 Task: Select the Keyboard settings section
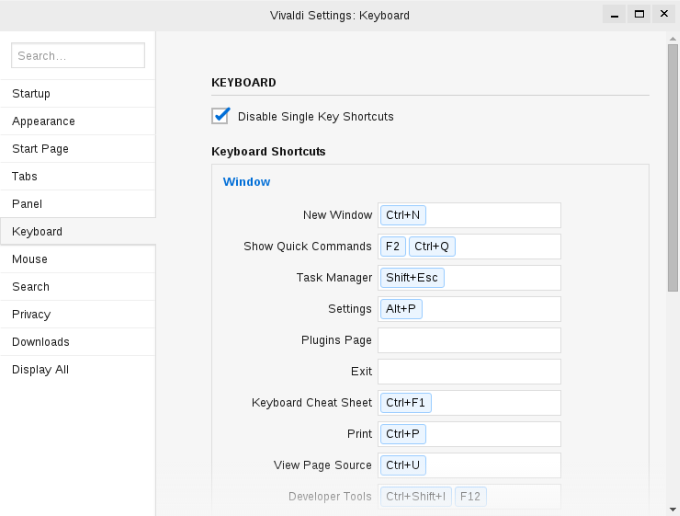pyautogui.click(x=78, y=232)
